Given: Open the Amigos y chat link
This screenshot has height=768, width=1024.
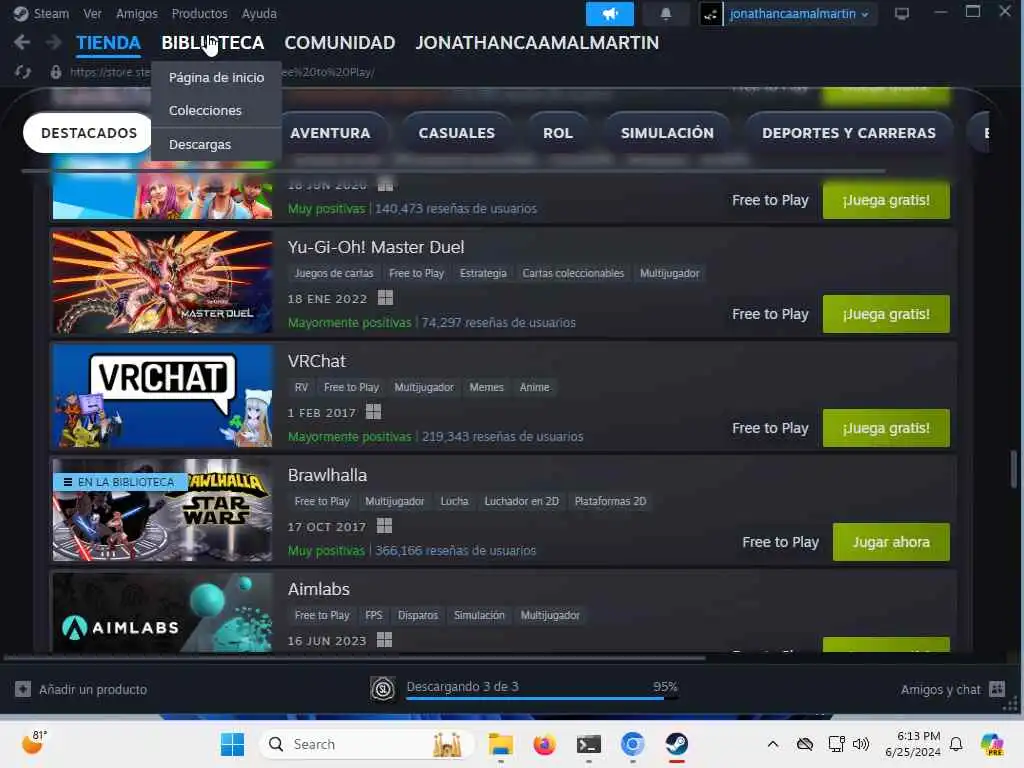Looking at the screenshot, I should 940,689.
